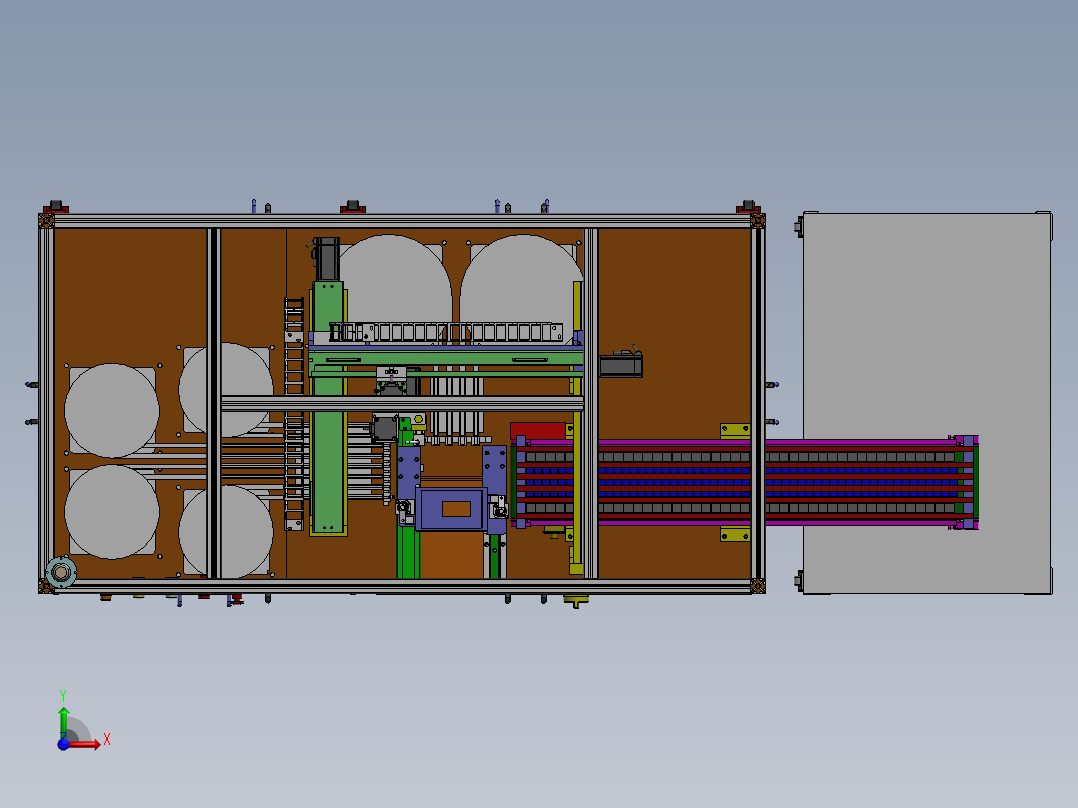Select the lower yellow bracket under the conveyor
The height and width of the screenshot is (808, 1078).
pyautogui.click(x=735, y=535)
